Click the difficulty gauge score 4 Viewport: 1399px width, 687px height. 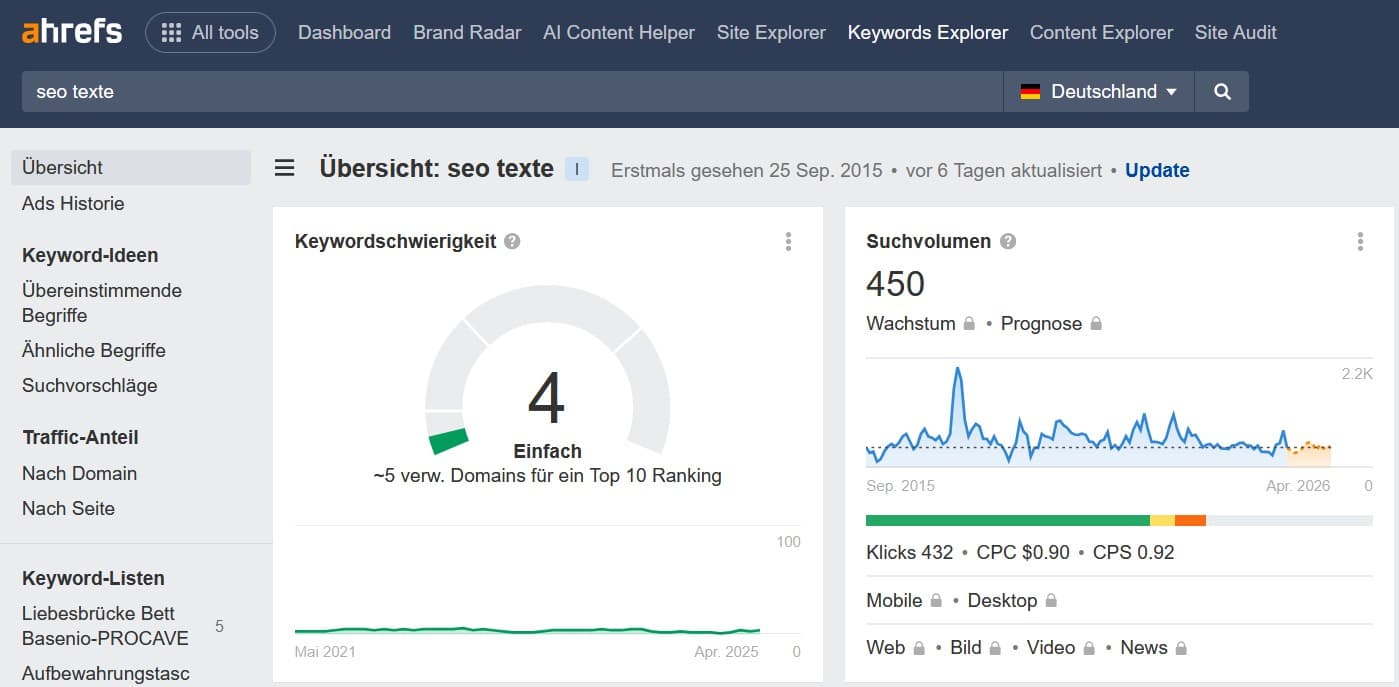546,398
